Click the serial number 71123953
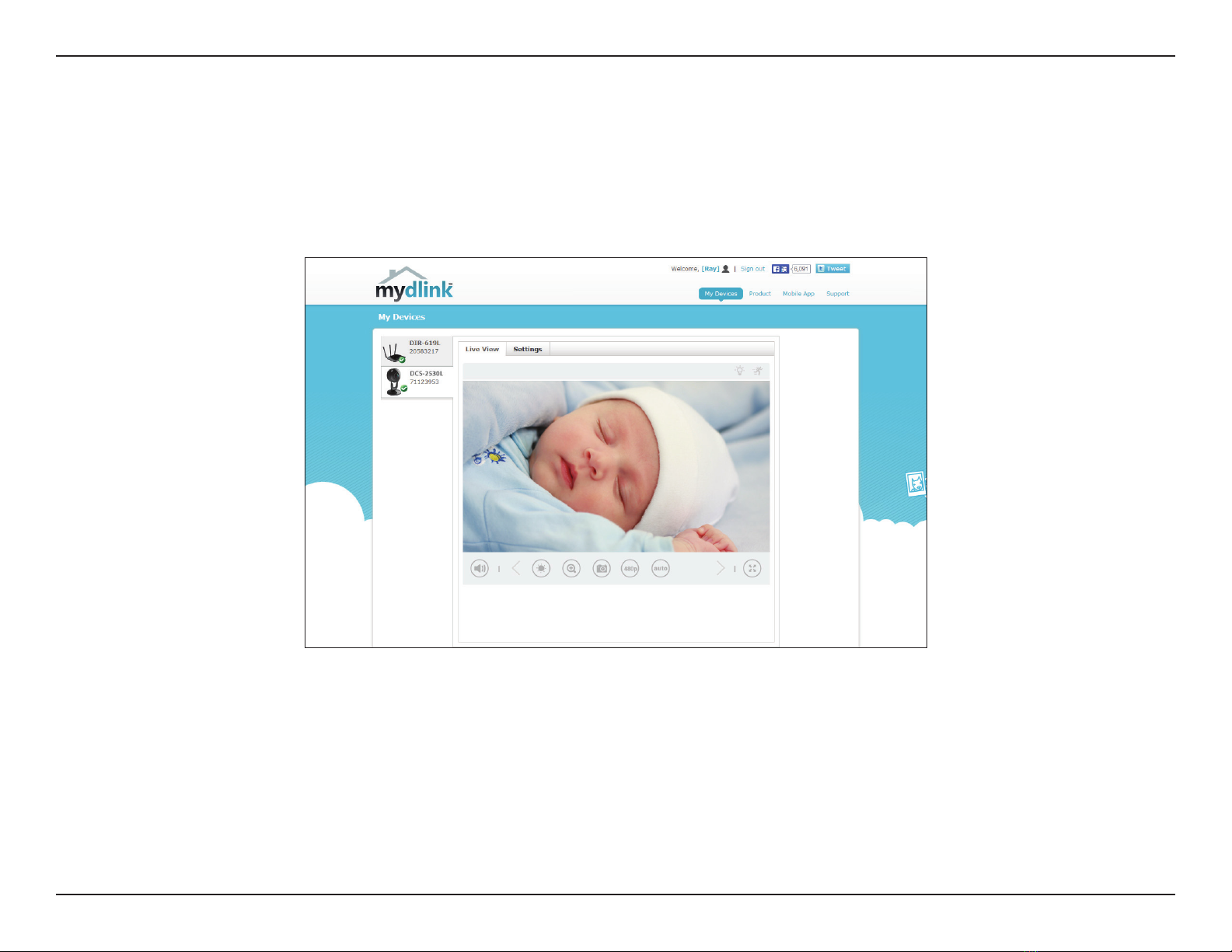The width and height of the screenshot is (1232, 952). [x=424, y=382]
